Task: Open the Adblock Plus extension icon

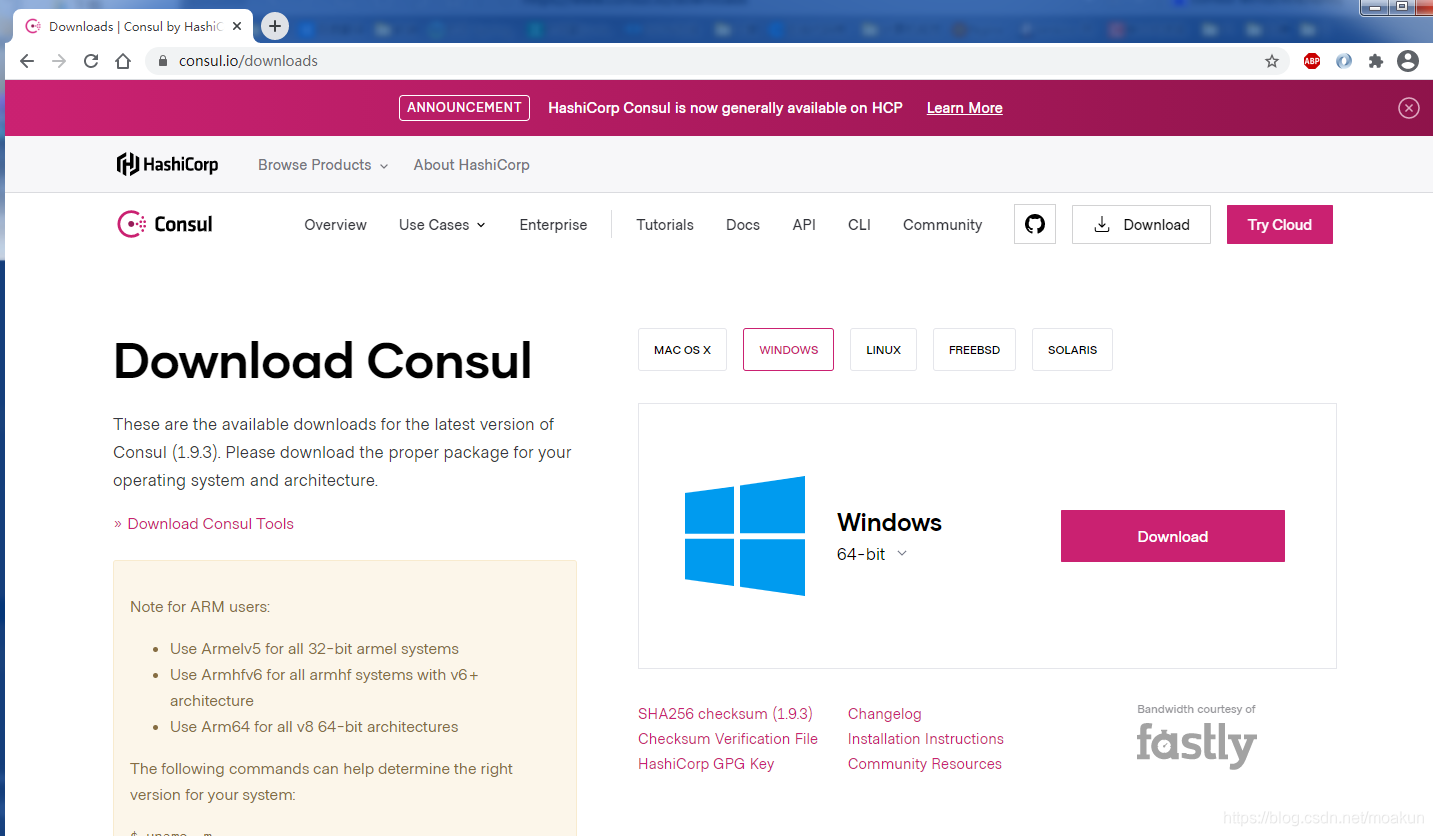Action: [x=1312, y=61]
